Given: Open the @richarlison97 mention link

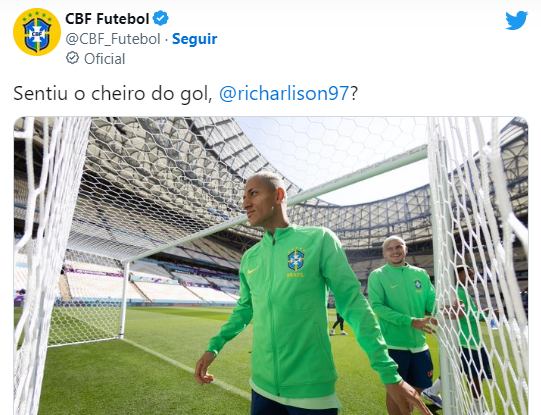Looking at the screenshot, I should coord(284,93).
